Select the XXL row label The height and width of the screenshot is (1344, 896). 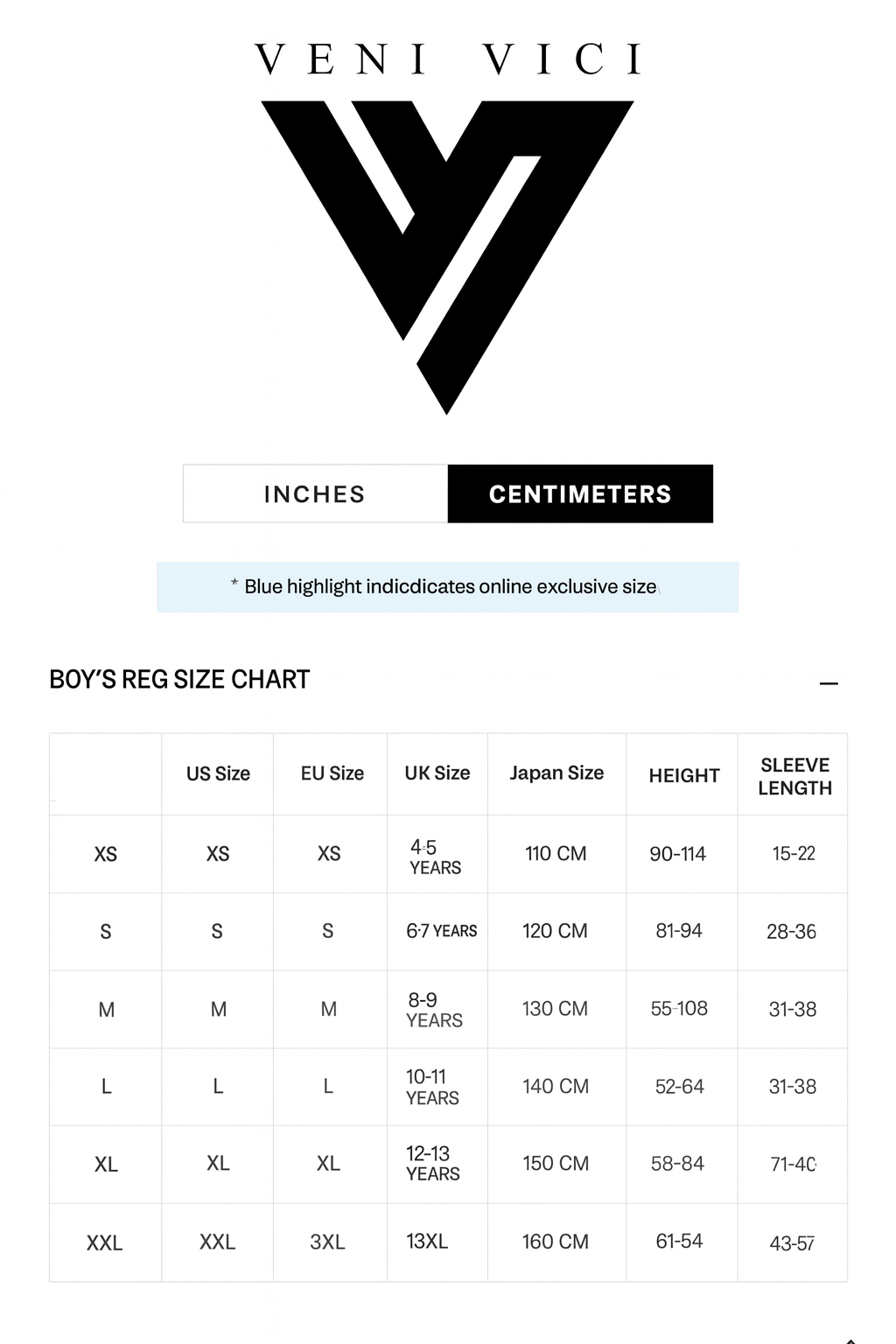pyautogui.click(x=105, y=1242)
